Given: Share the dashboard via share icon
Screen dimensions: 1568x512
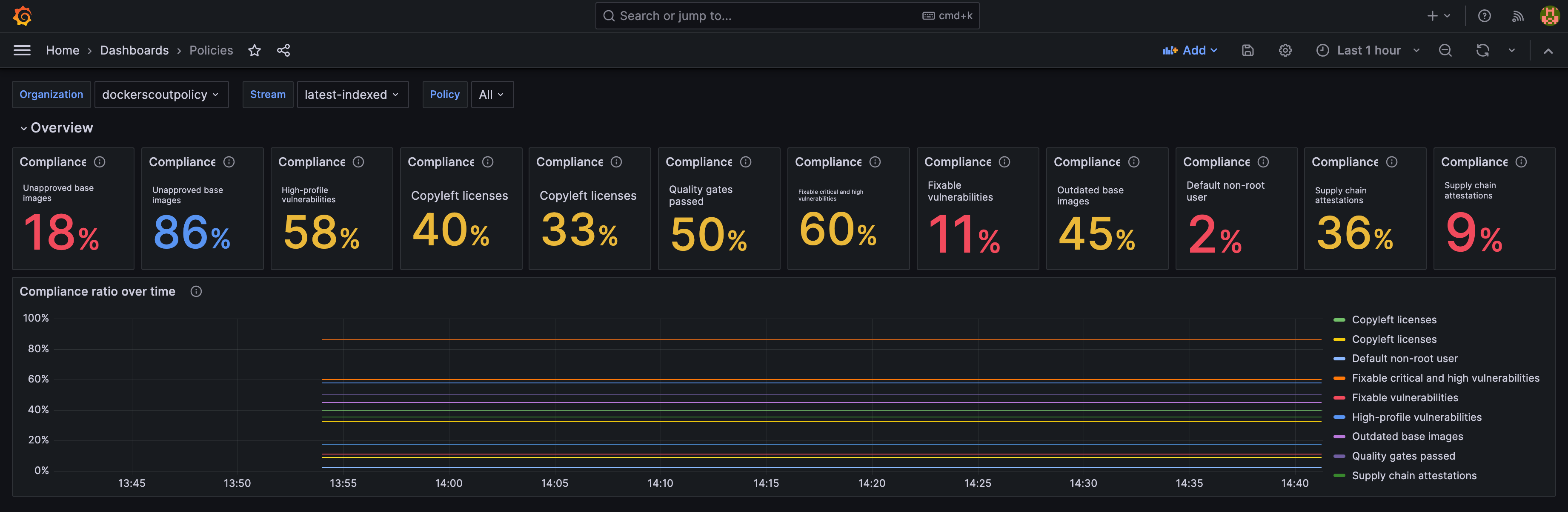Looking at the screenshot, I should pyautogui.click(x=283, y=51).
